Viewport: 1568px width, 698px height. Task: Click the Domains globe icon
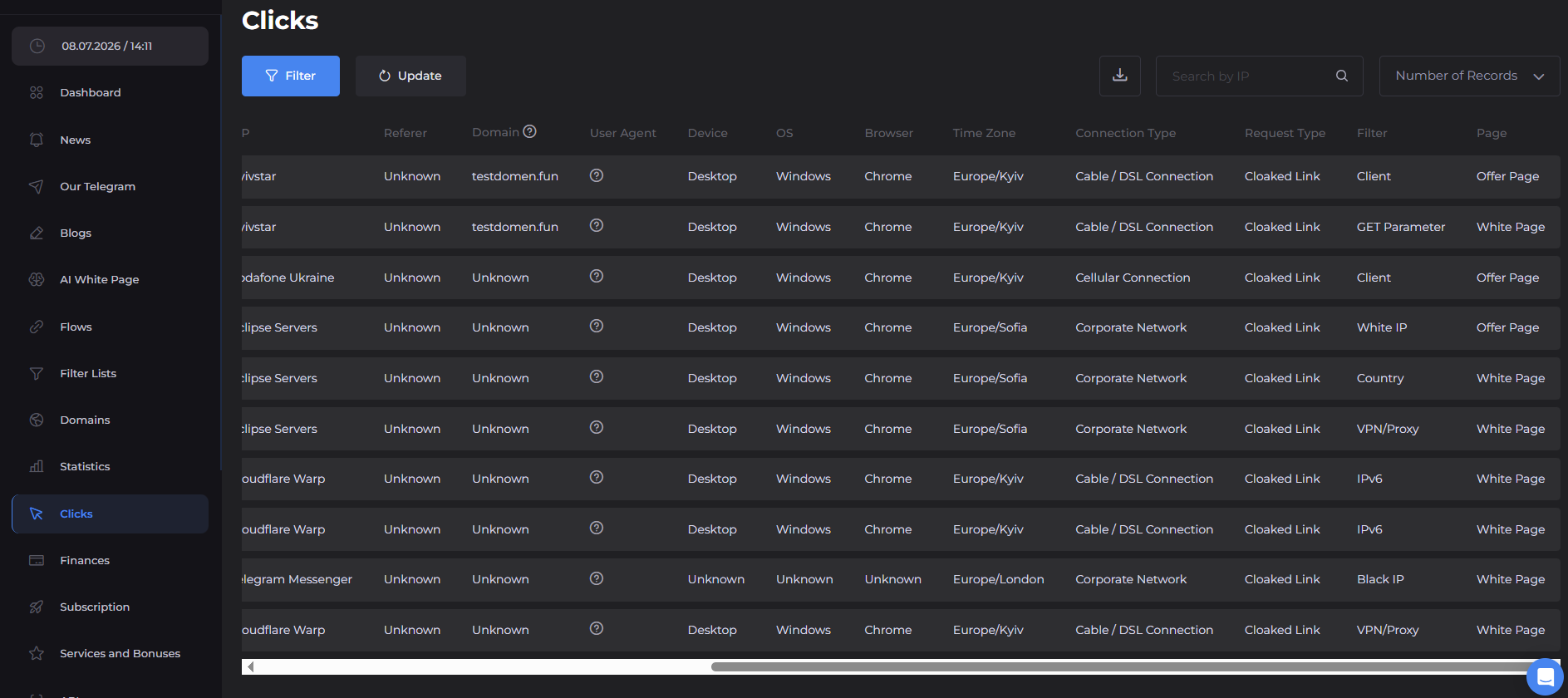[37, 420]
